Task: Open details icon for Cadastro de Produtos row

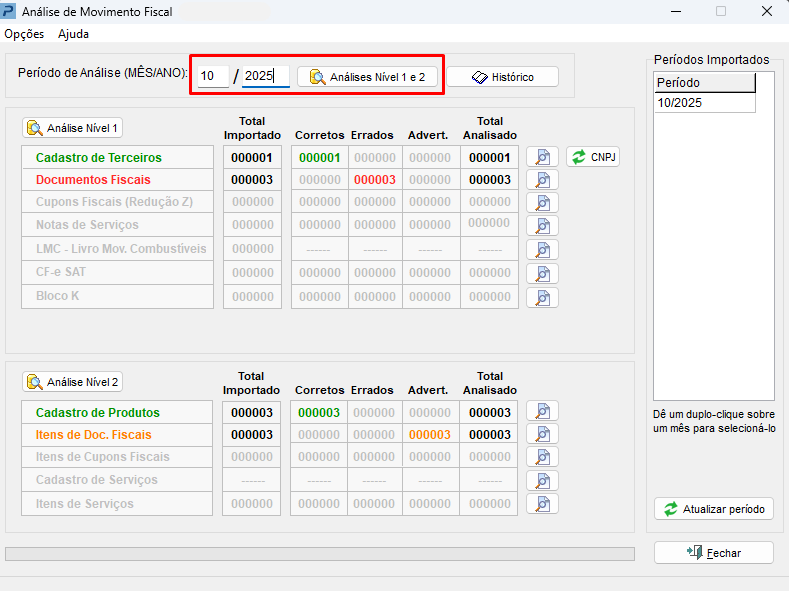Action: coord(542,412)
